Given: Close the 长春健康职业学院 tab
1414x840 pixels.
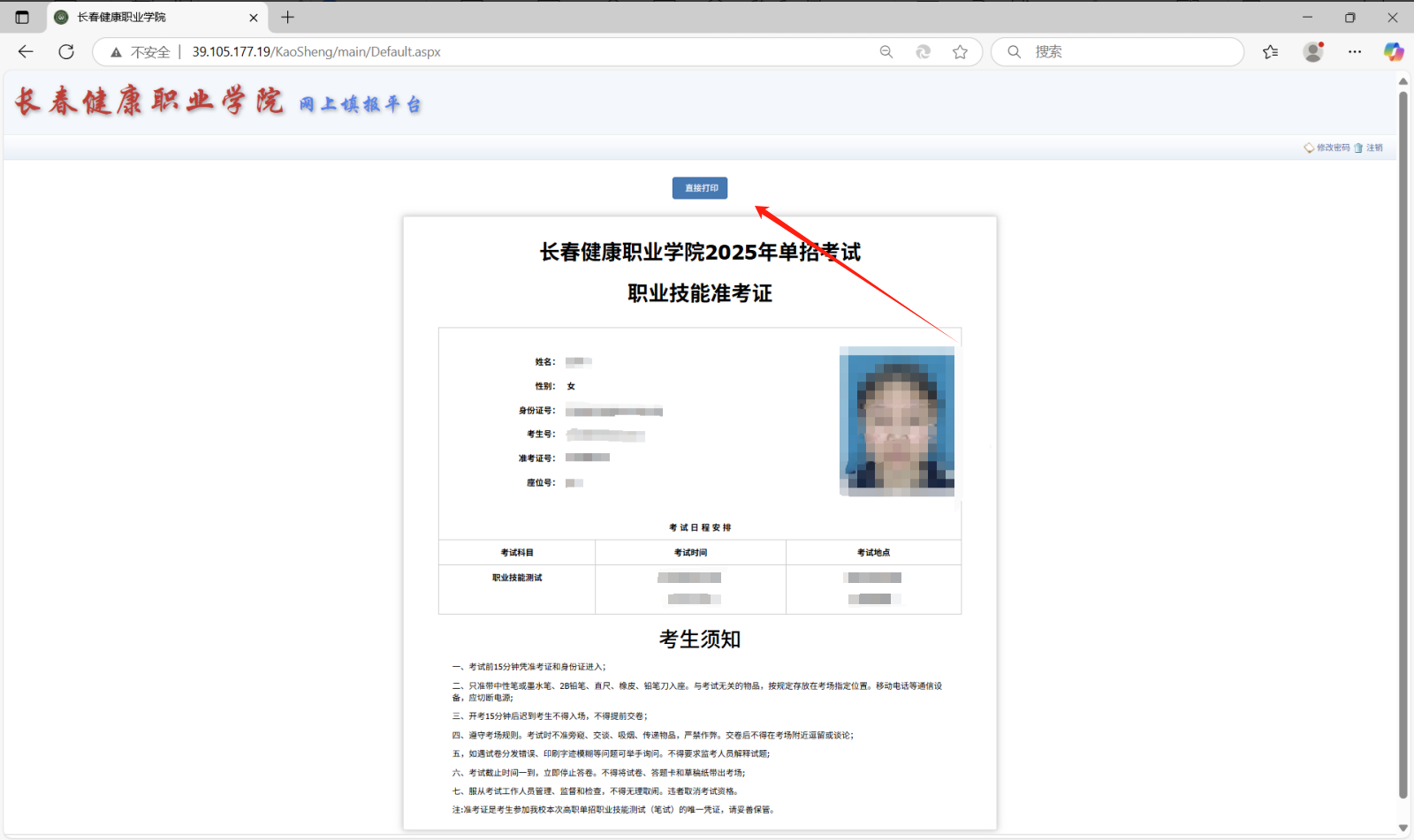Looking at the screenshot, I should point(254,17).
